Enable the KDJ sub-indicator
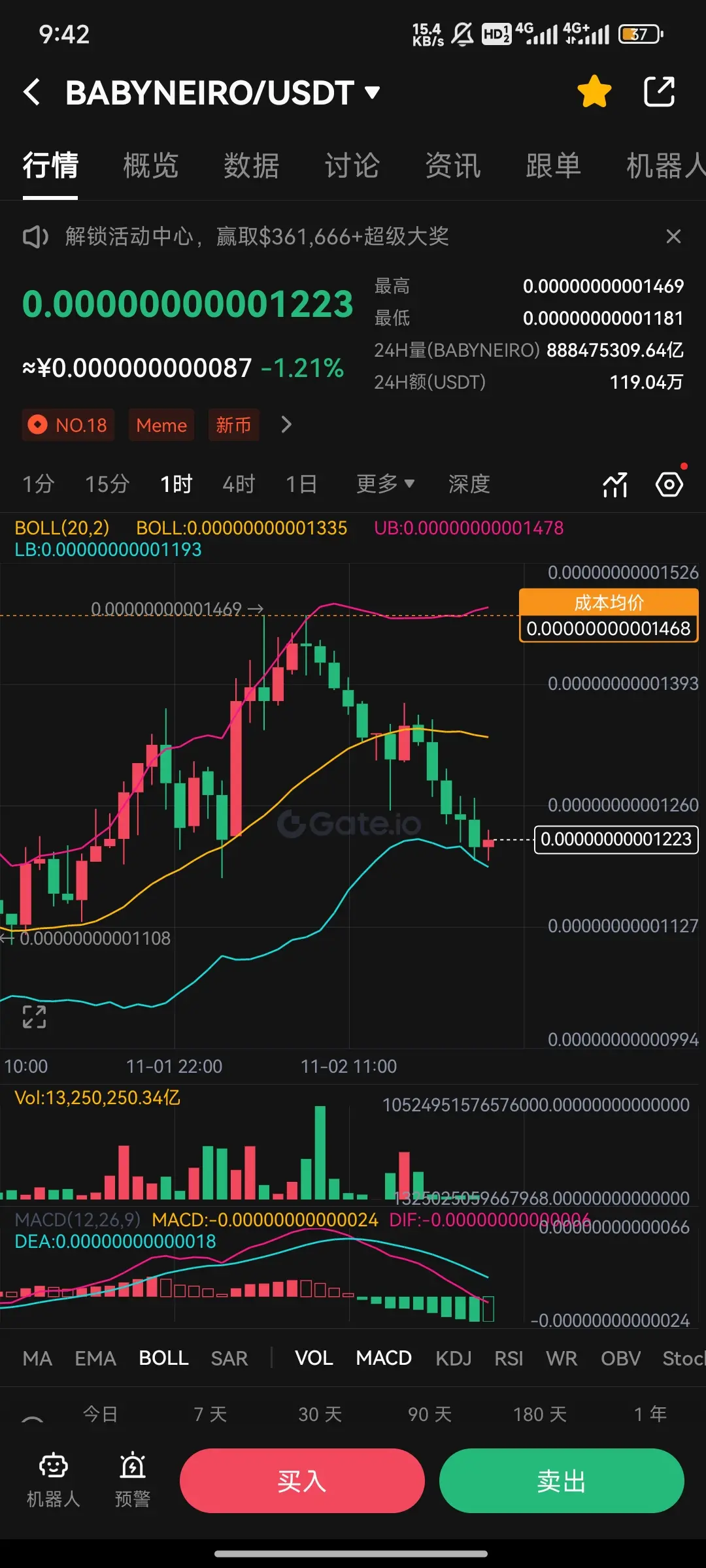Screen dimensions: 706x1568 pos(454,1358)
